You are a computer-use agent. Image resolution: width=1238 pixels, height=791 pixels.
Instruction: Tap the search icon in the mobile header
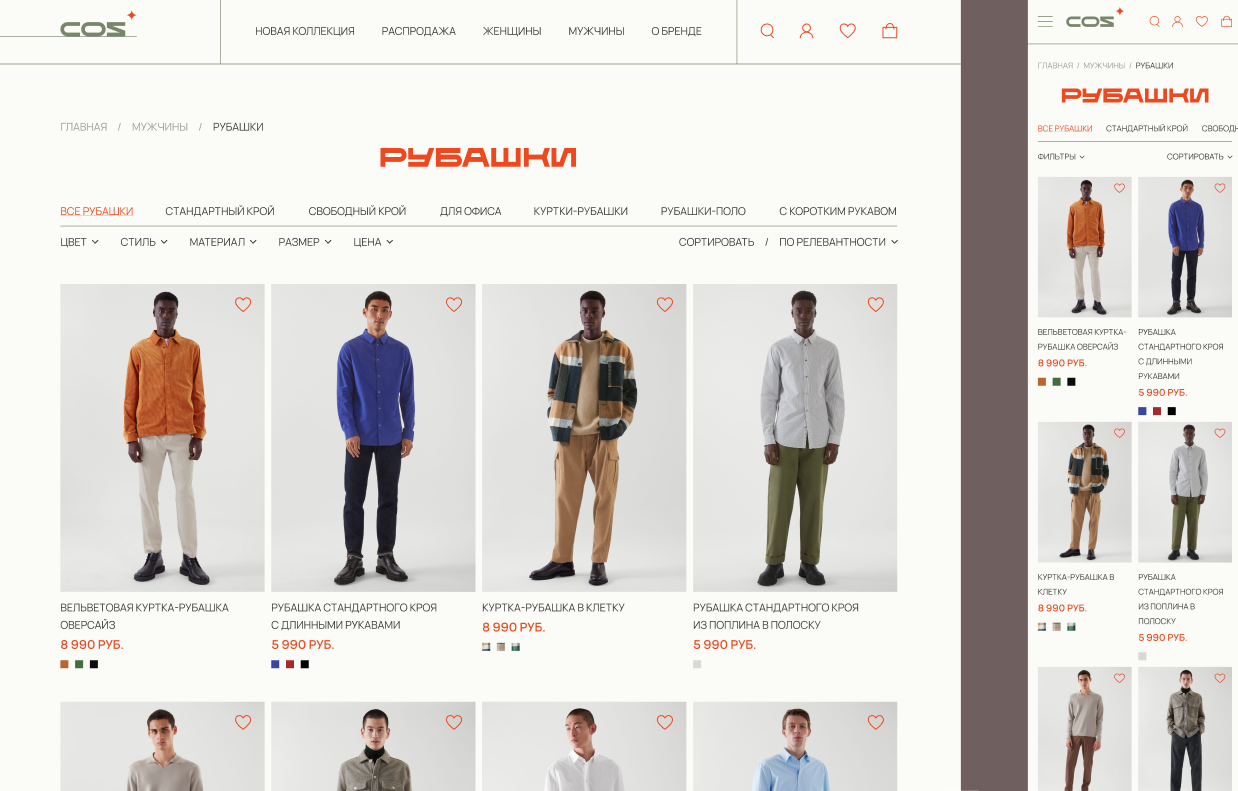pos(1155,21)
